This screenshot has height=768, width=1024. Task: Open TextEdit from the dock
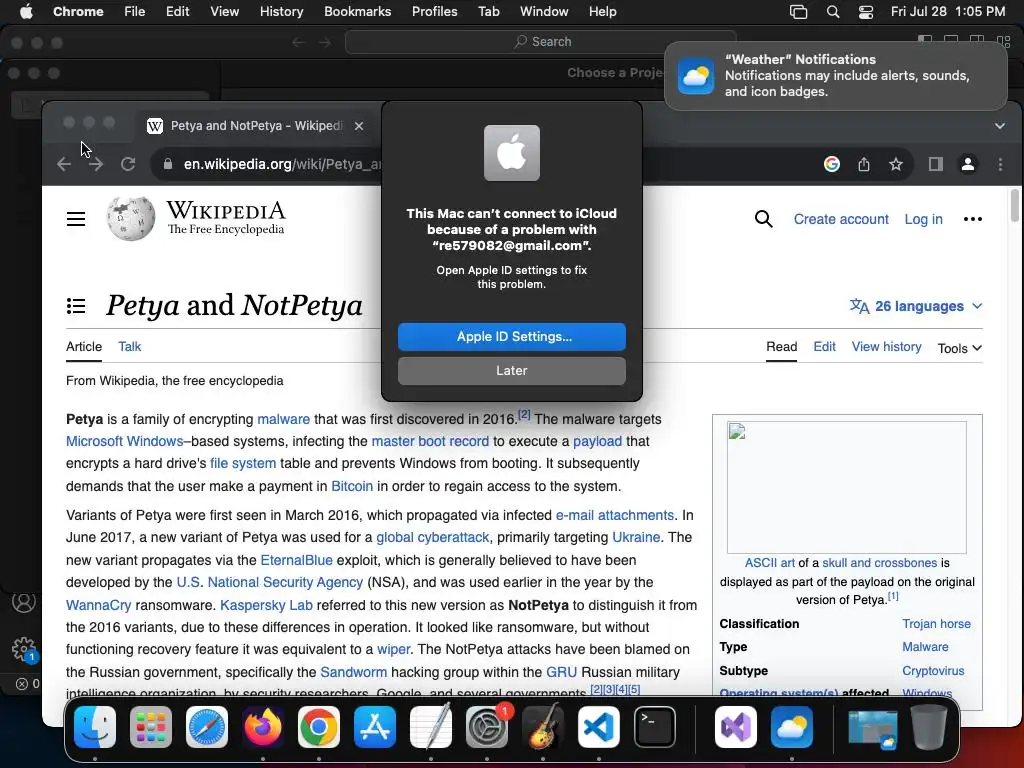point(431,727)
